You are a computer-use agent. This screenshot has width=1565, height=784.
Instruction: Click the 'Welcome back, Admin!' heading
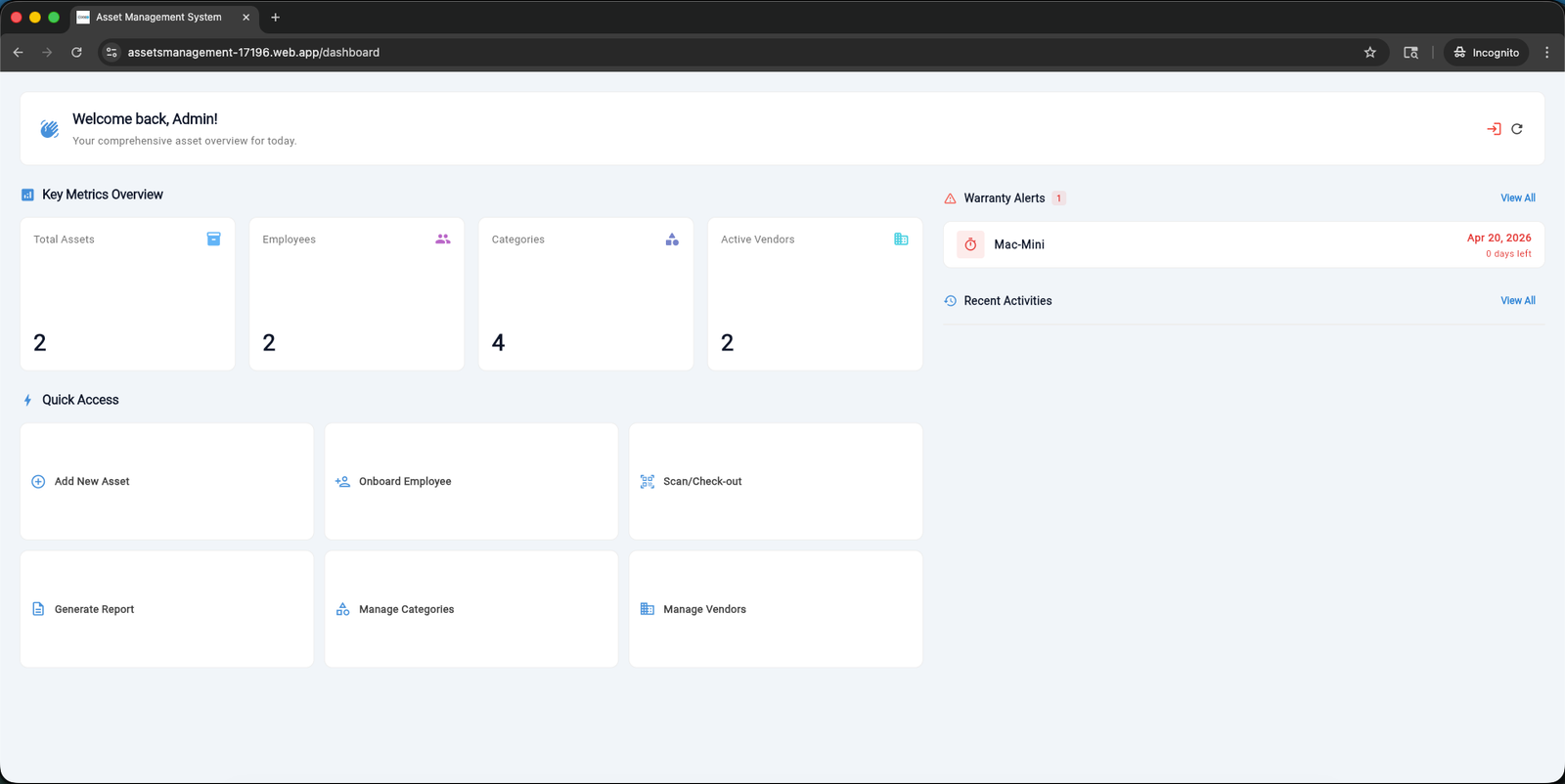pyautogui.click(x=145, y=119)
